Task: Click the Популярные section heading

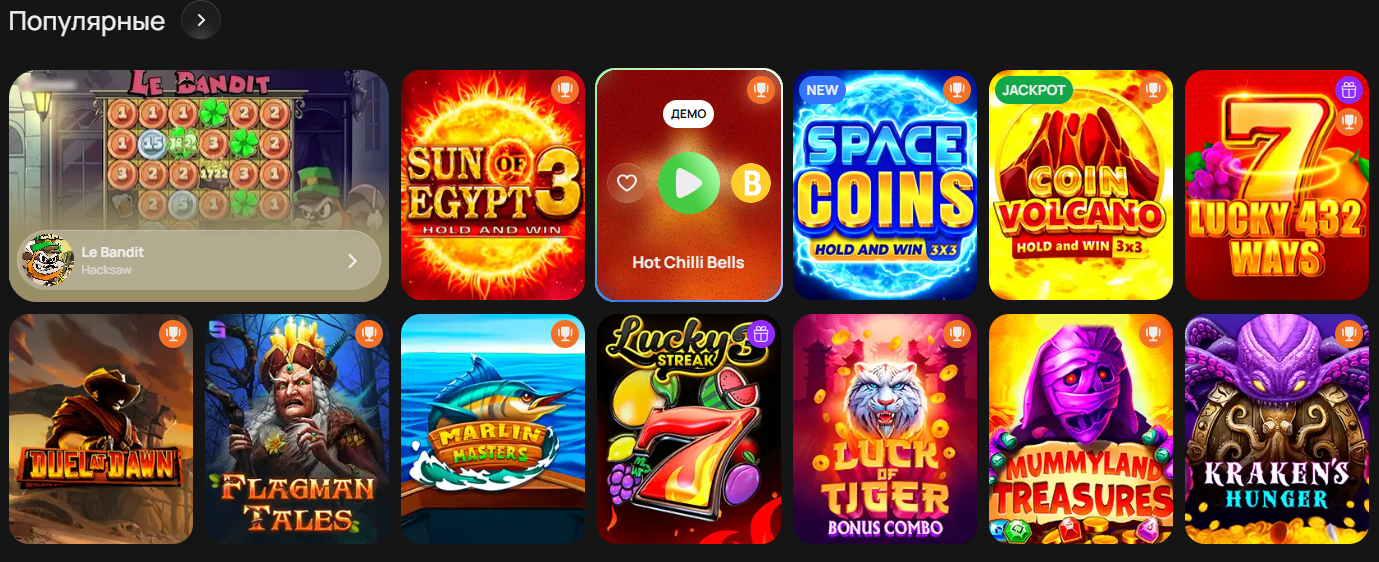Action: 87,21
